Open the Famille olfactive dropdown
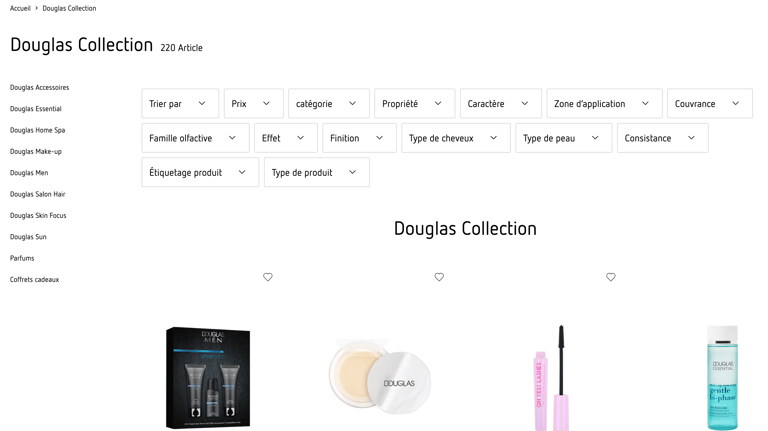 point(195,138)
